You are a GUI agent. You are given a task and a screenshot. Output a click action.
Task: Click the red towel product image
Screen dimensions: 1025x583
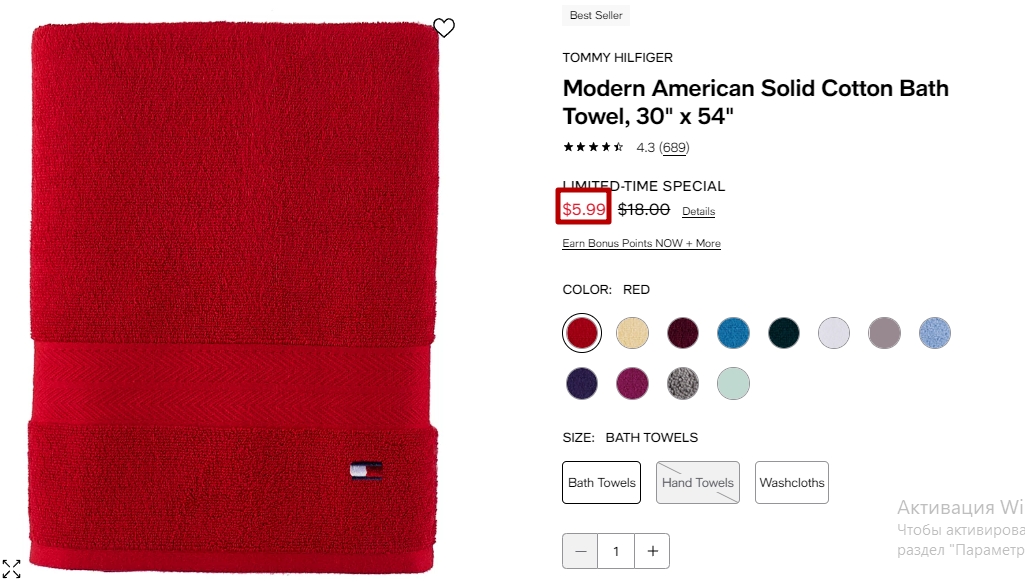coord(233,297)
